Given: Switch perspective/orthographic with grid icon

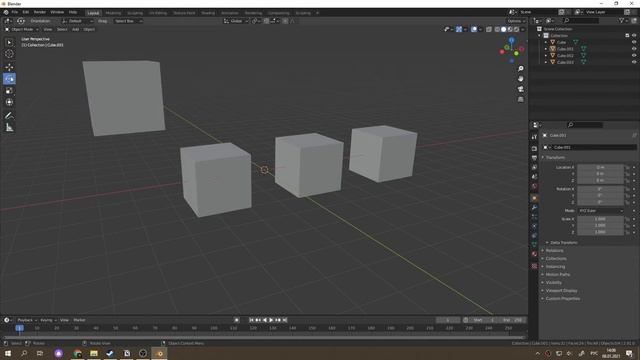Looking at the screenshot, I should [x=520, y=99].
